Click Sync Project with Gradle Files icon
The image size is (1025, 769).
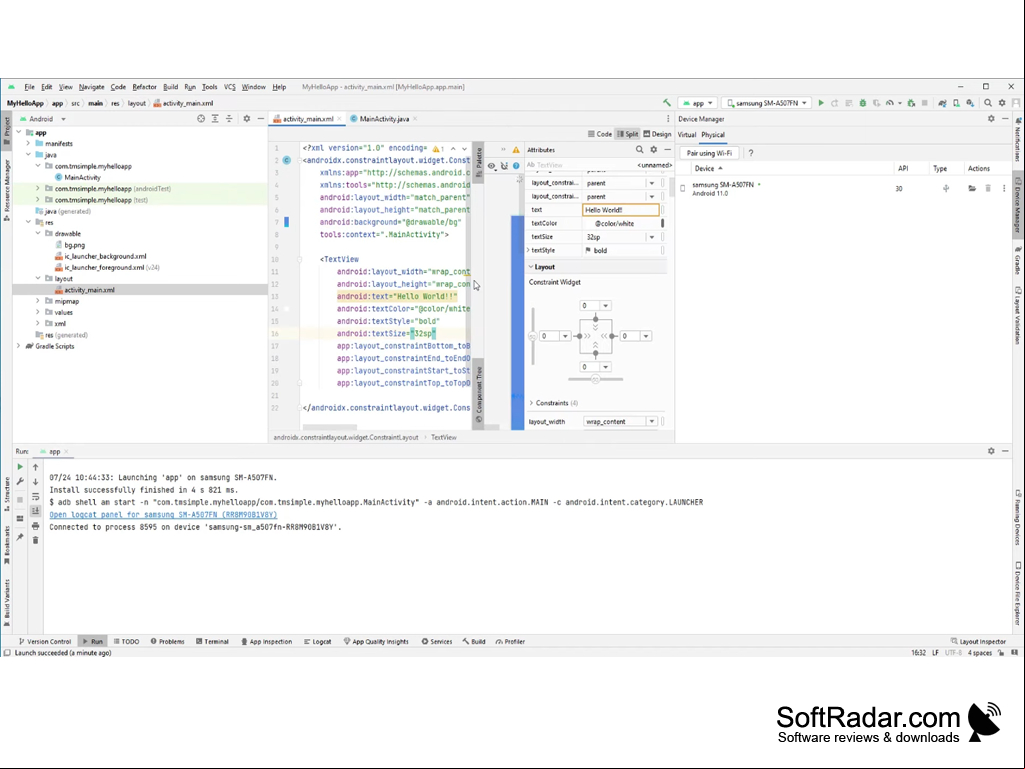[x=942, y=103]
